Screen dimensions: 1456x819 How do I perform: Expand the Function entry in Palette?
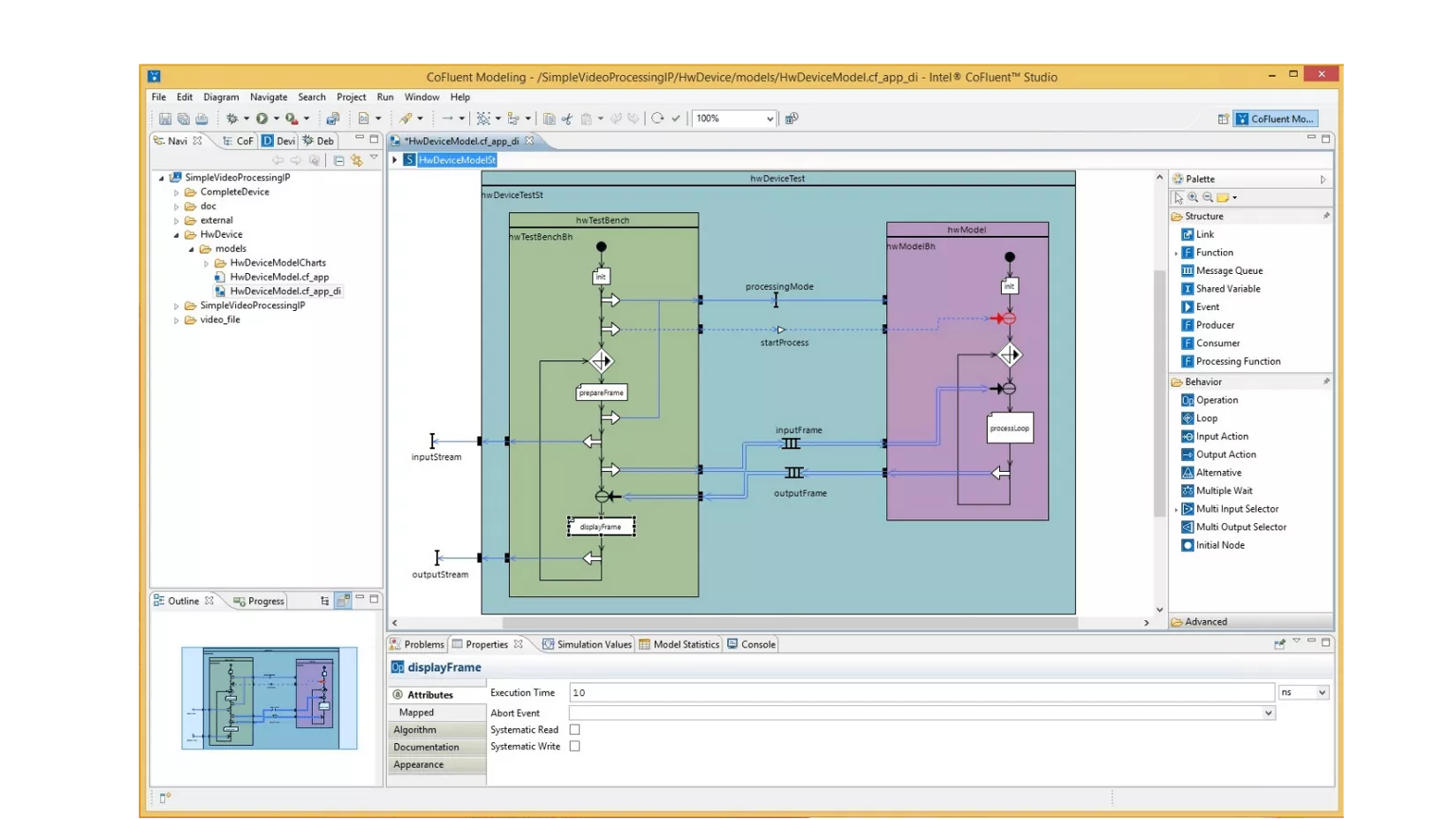pyautogui.click(x=1176, y=253)
